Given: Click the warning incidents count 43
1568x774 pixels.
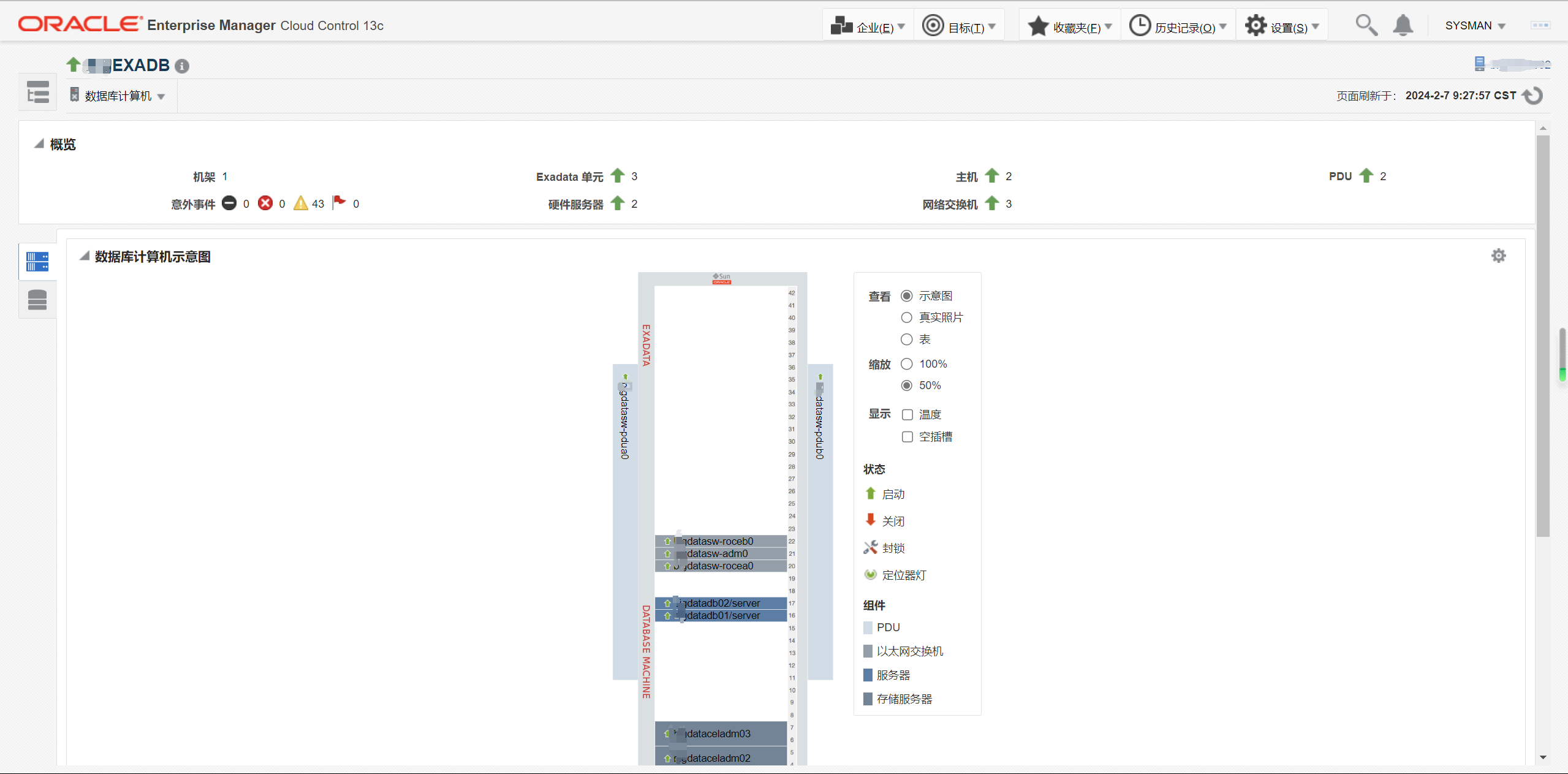Looking at the screenshot, I should (x=317, y=204).
